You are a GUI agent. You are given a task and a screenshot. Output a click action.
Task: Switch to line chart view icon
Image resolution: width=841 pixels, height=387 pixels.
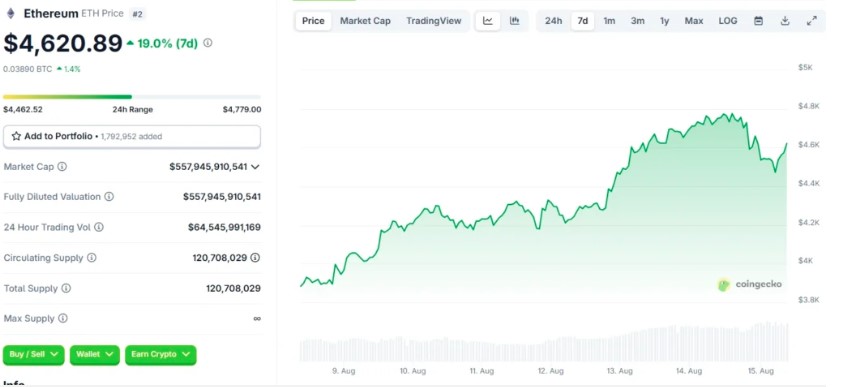tap(488, 21)
